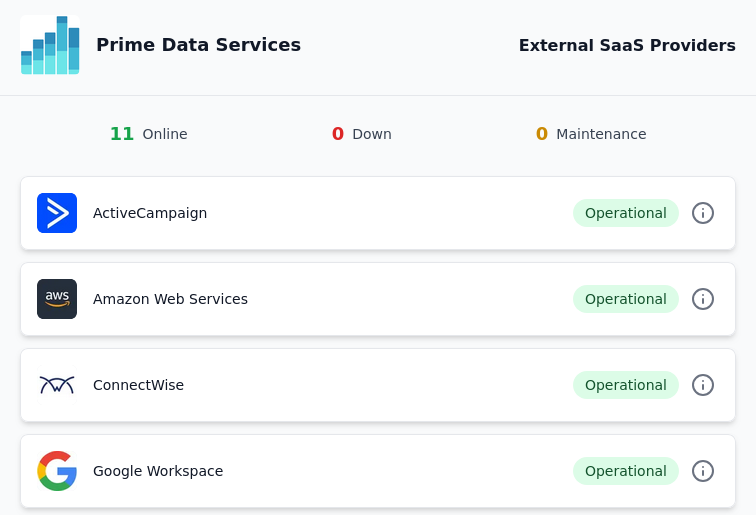Click the Prime Data Services bar chart logo
756x515 pixels.
click(x=50, y=45)
